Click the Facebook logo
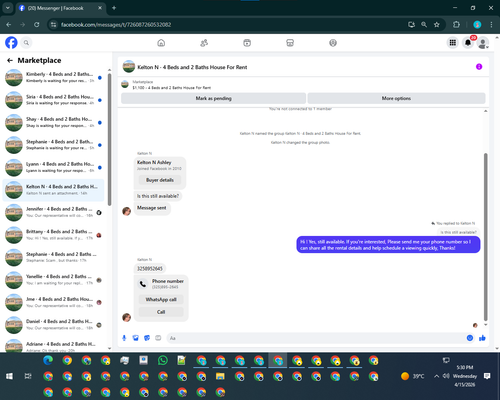Viewport: 500px width, 400px height. tap(11, 43)
